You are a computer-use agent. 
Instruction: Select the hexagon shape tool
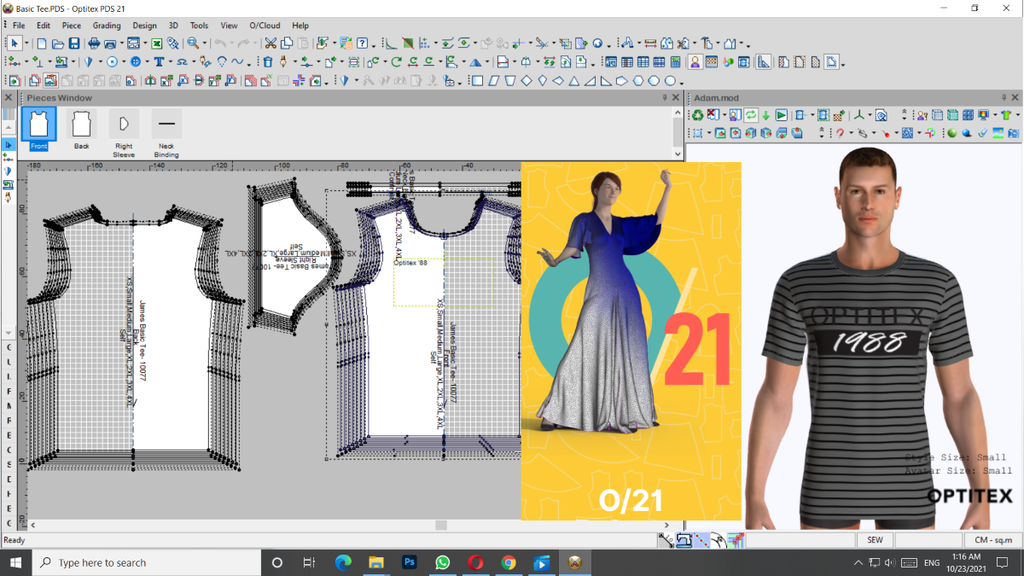638,81
